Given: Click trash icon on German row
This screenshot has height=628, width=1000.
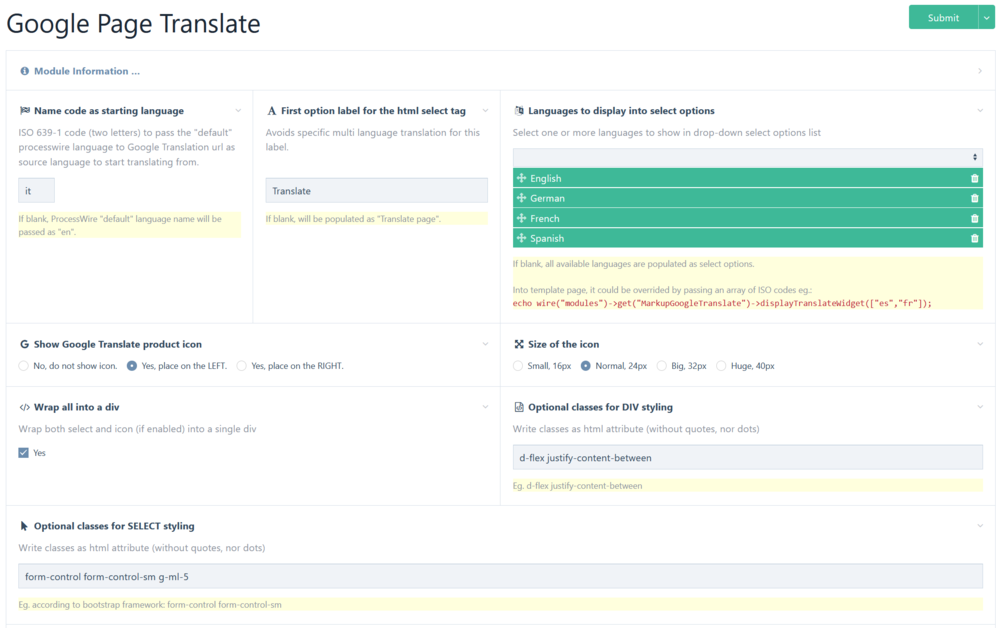Looking at the screenshot, I should coord(974,199).
